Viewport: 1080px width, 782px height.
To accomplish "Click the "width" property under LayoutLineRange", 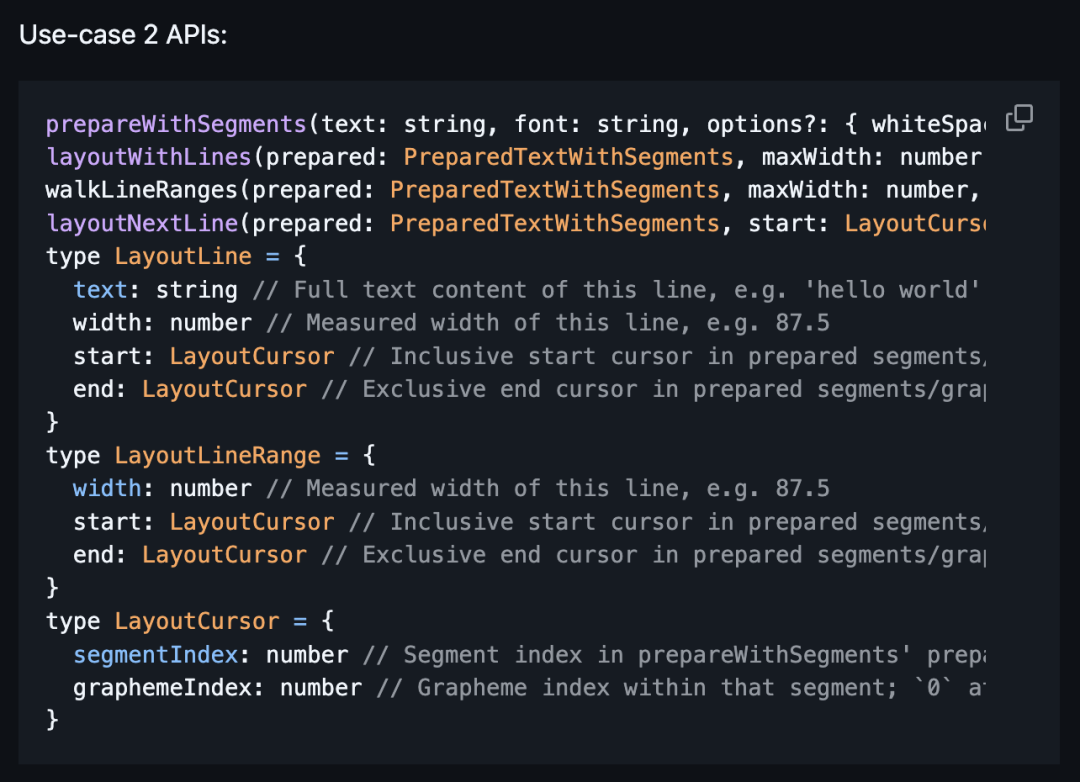I will (107, 489).
